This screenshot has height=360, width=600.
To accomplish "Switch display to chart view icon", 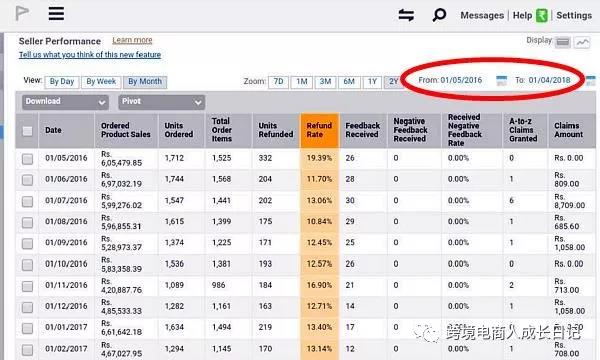I will coord(582,42).
